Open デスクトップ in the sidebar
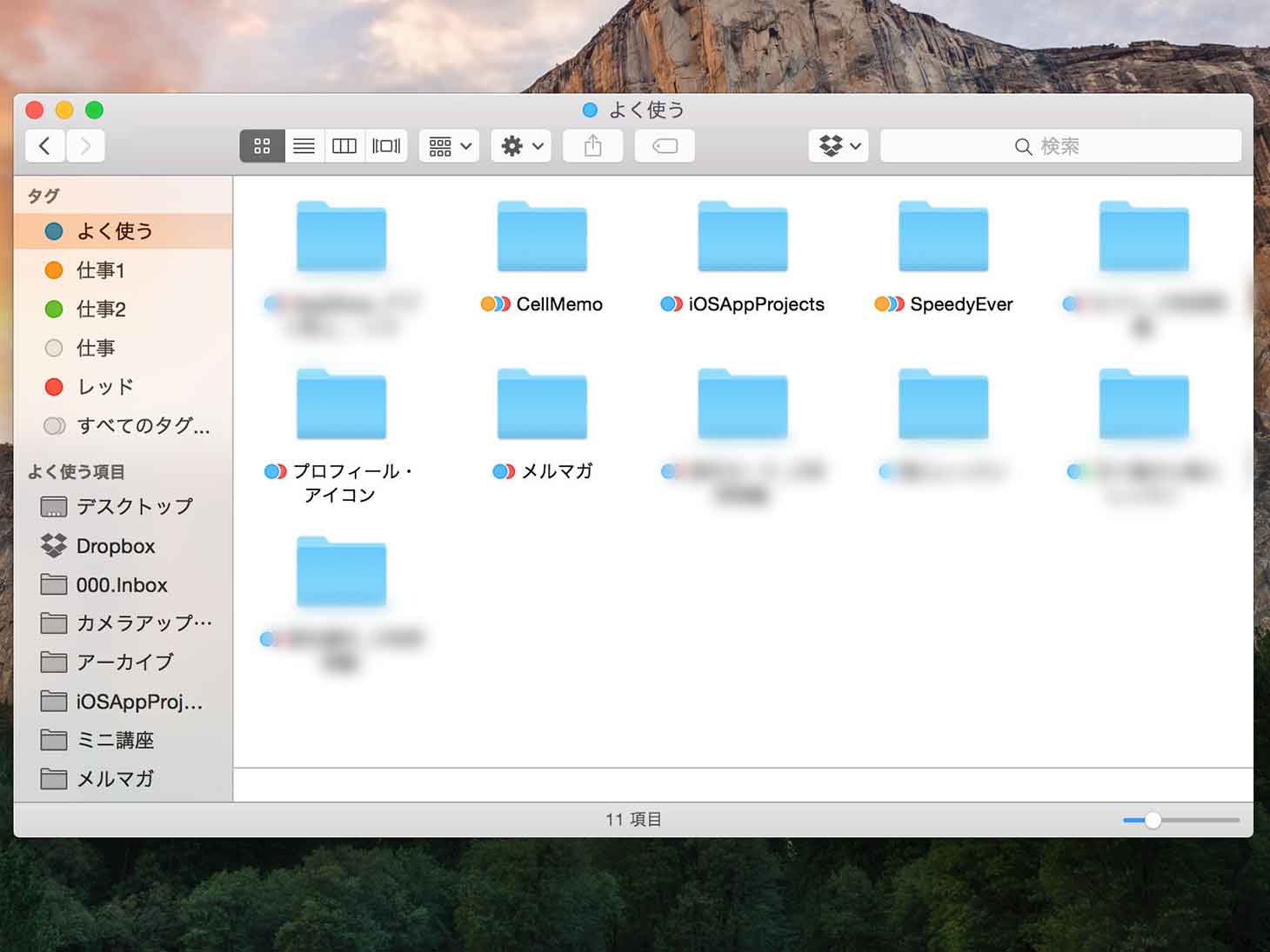 124,506
